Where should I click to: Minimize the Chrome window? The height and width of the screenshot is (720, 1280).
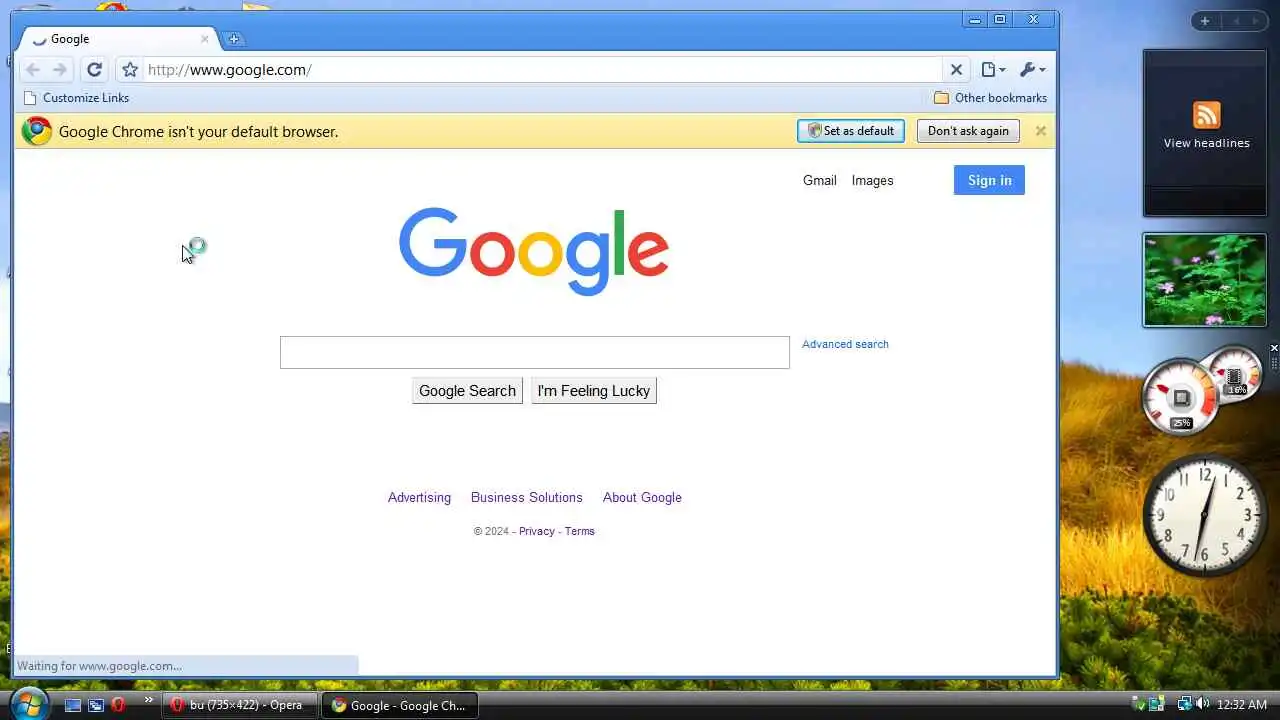(x=975, y=19)
